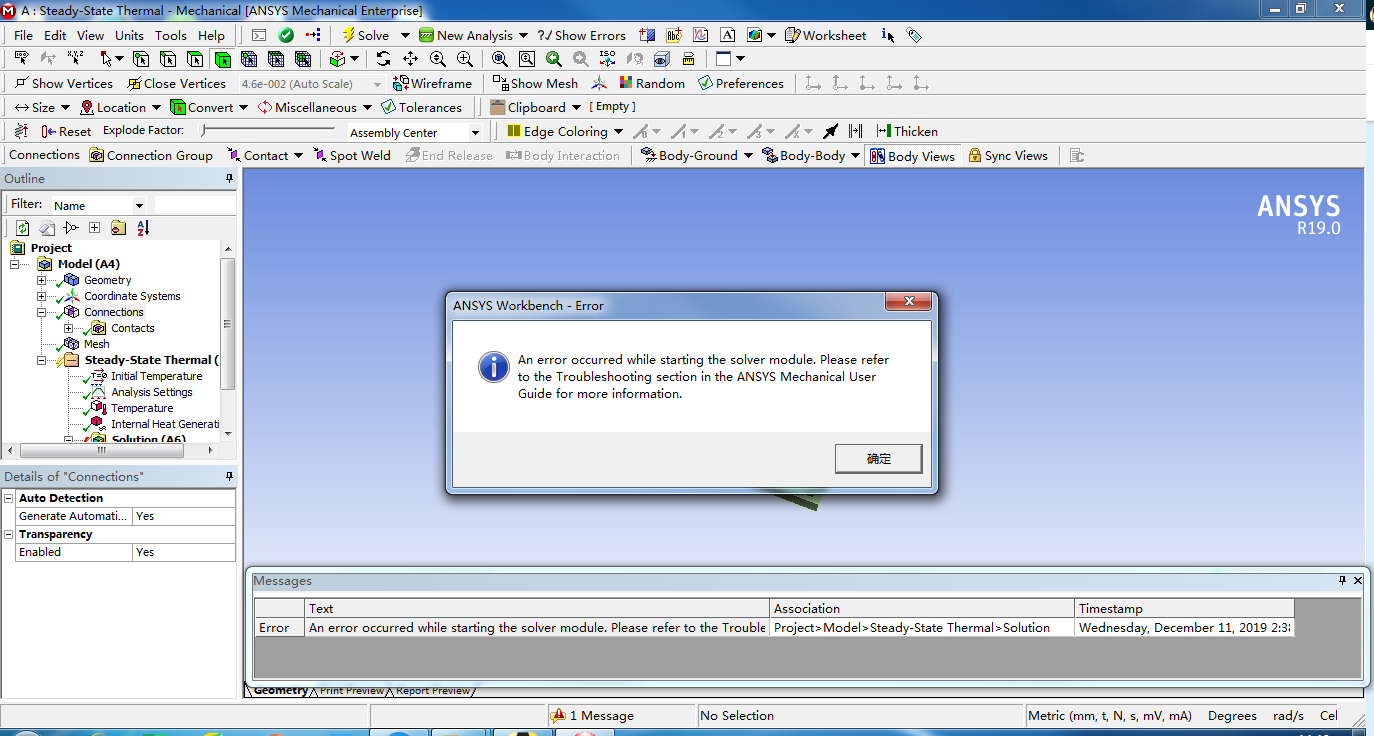Click the Thicken annotations tool
The image size is (1374, 736).
click(906, 131)
